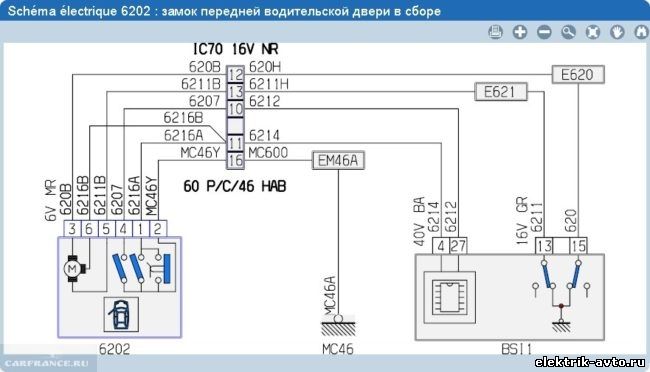The width and height of the screenshot is (650, 372).
Task: Click the BSI1 component label
Action: 516,349
